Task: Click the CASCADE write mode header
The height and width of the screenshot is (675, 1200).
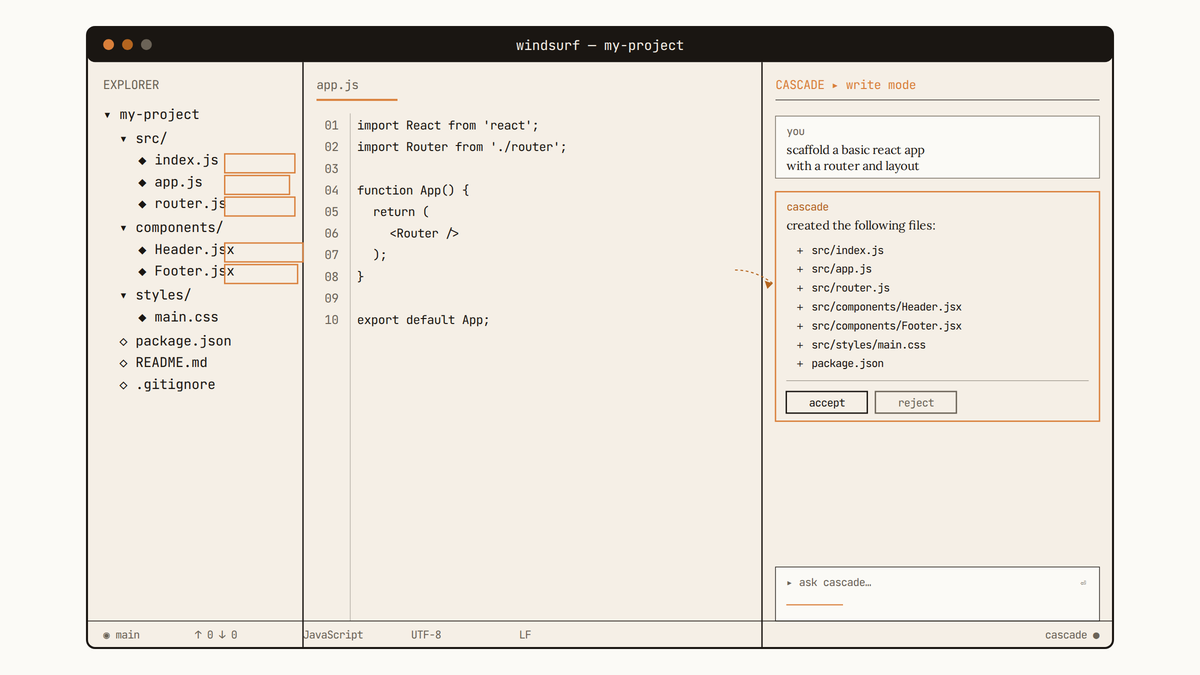Action: click(x=846, y=85)
